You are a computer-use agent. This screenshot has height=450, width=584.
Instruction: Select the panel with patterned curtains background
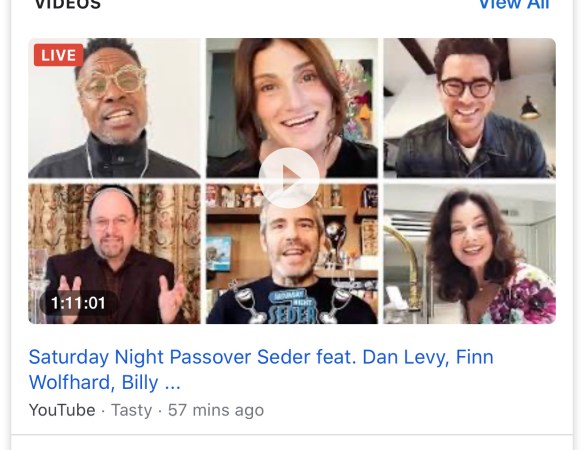coord(114,254)
